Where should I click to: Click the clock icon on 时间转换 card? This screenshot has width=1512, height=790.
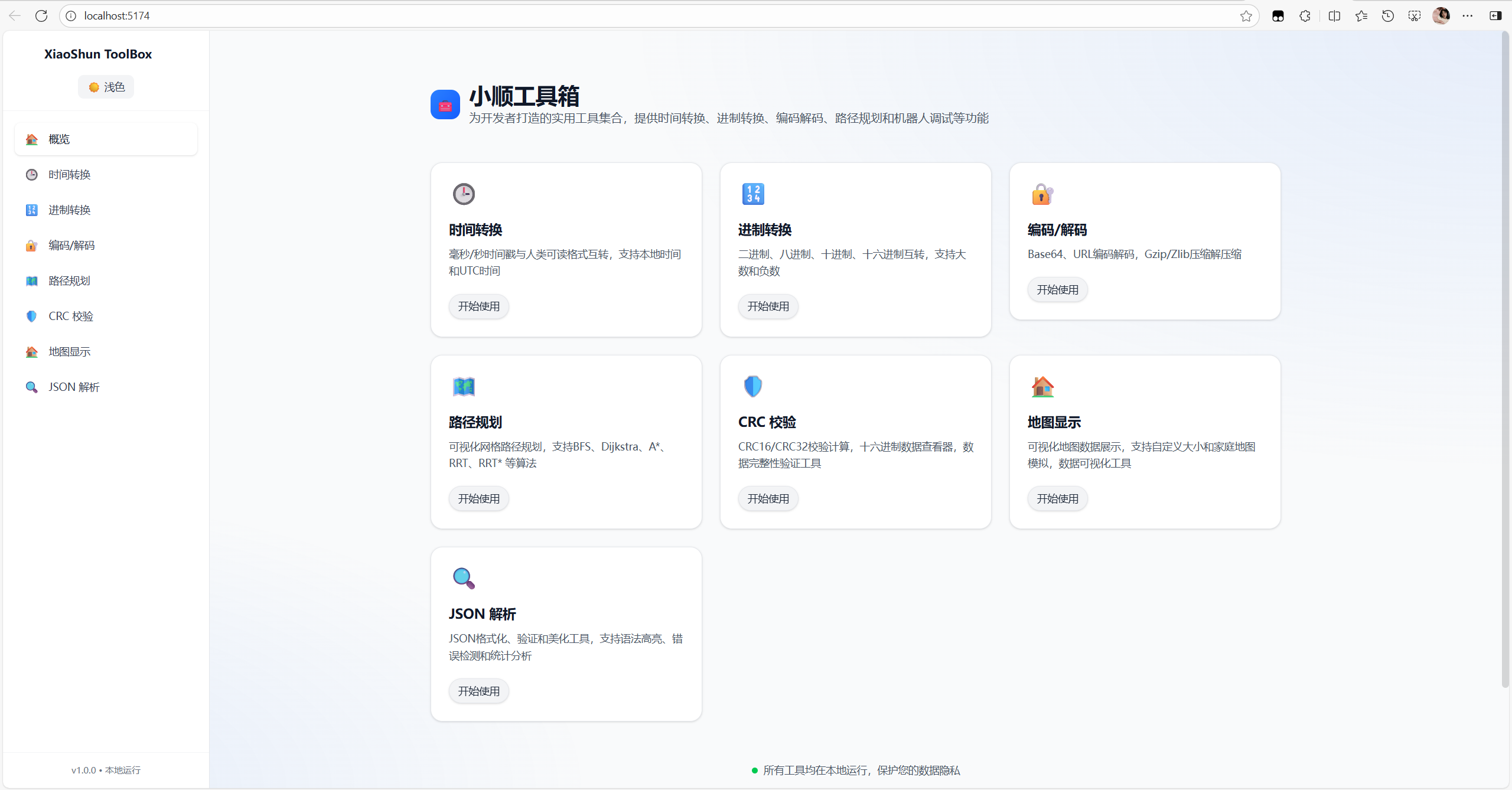tap(464, 194)
